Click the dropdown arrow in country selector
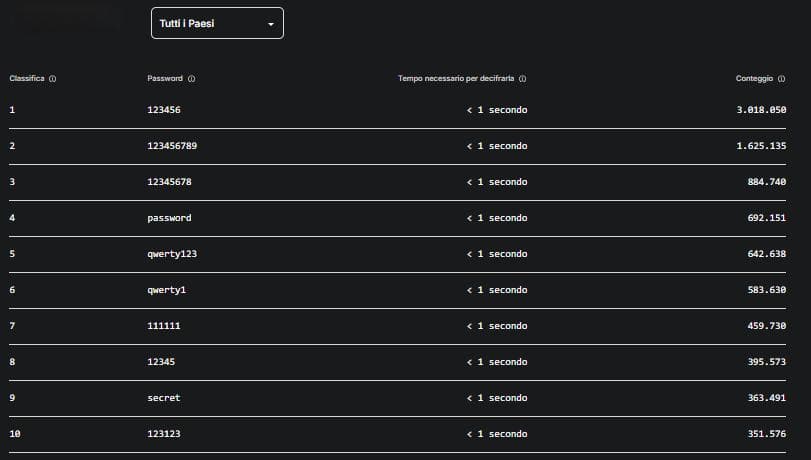 coord(271,24)
